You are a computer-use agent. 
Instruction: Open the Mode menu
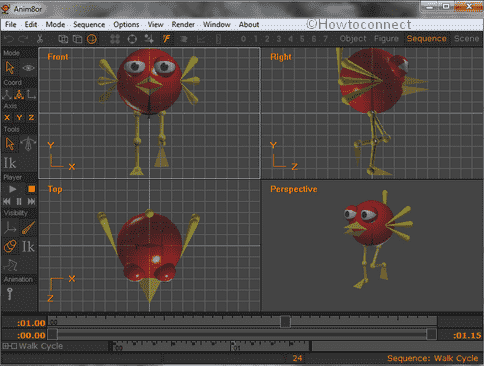[55, 24]
